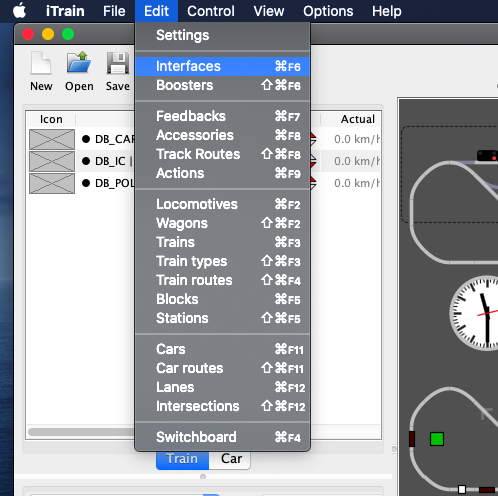Close the open Edit menu
Image resolution: width=498 pixels, height=496 pixels.
coord(156,11)
